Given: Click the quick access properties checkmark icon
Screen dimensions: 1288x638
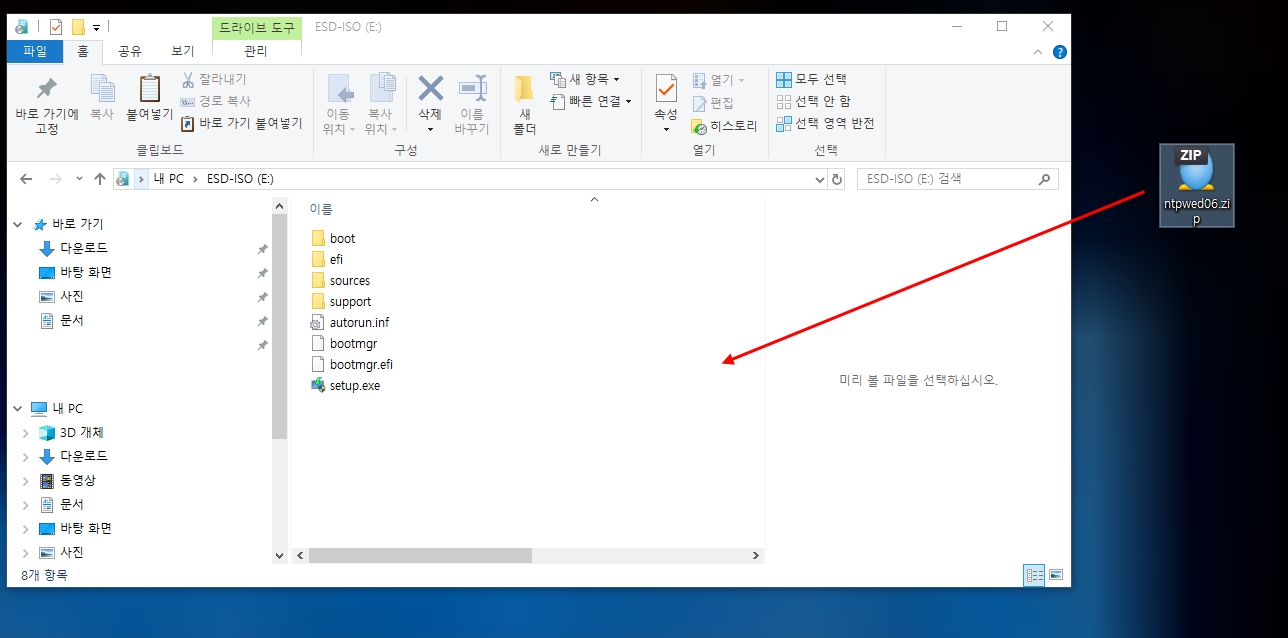Looking at the screenshot, I should (x=56, y=27).
